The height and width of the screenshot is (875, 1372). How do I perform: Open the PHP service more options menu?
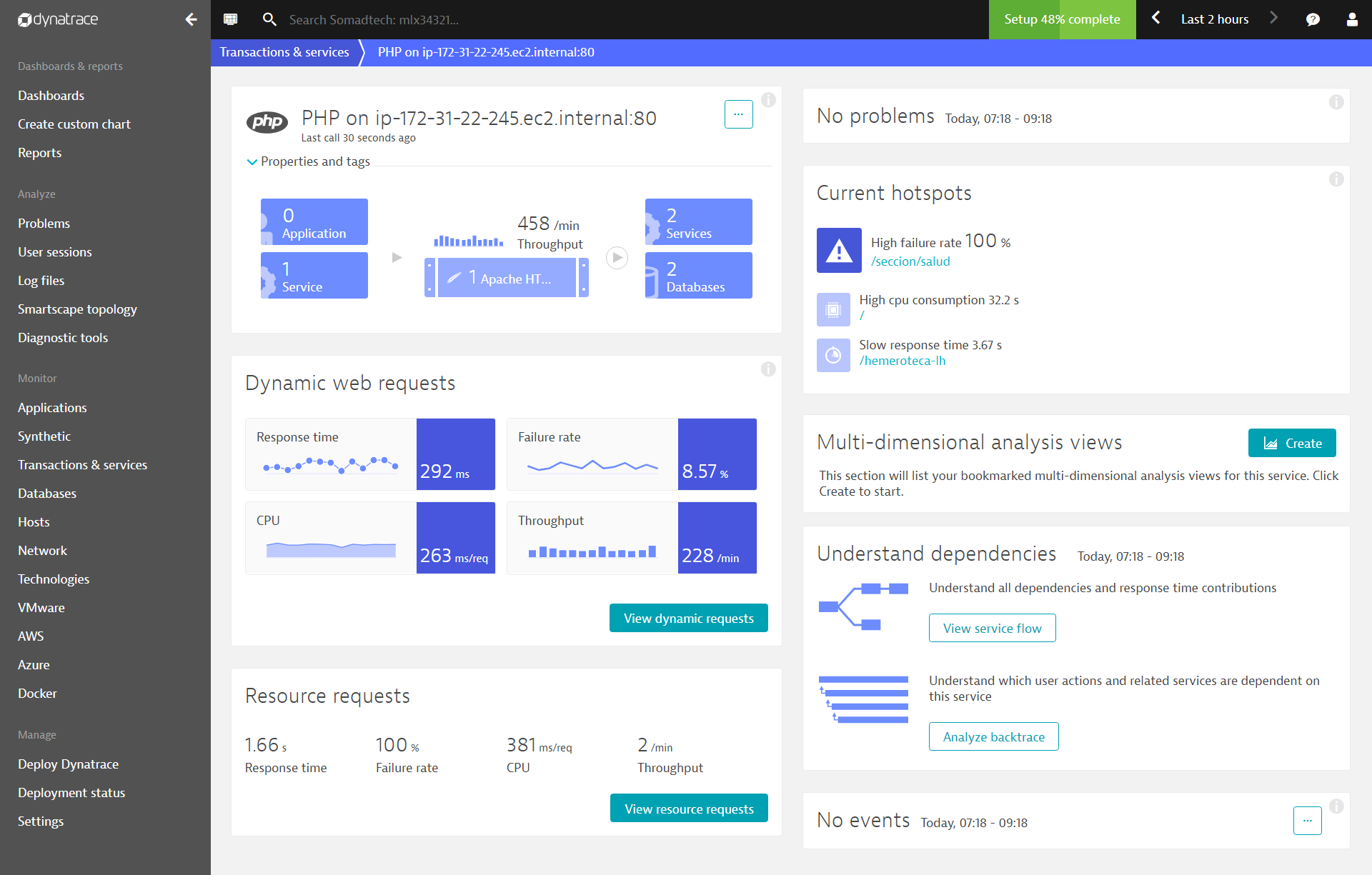[738, 114]
